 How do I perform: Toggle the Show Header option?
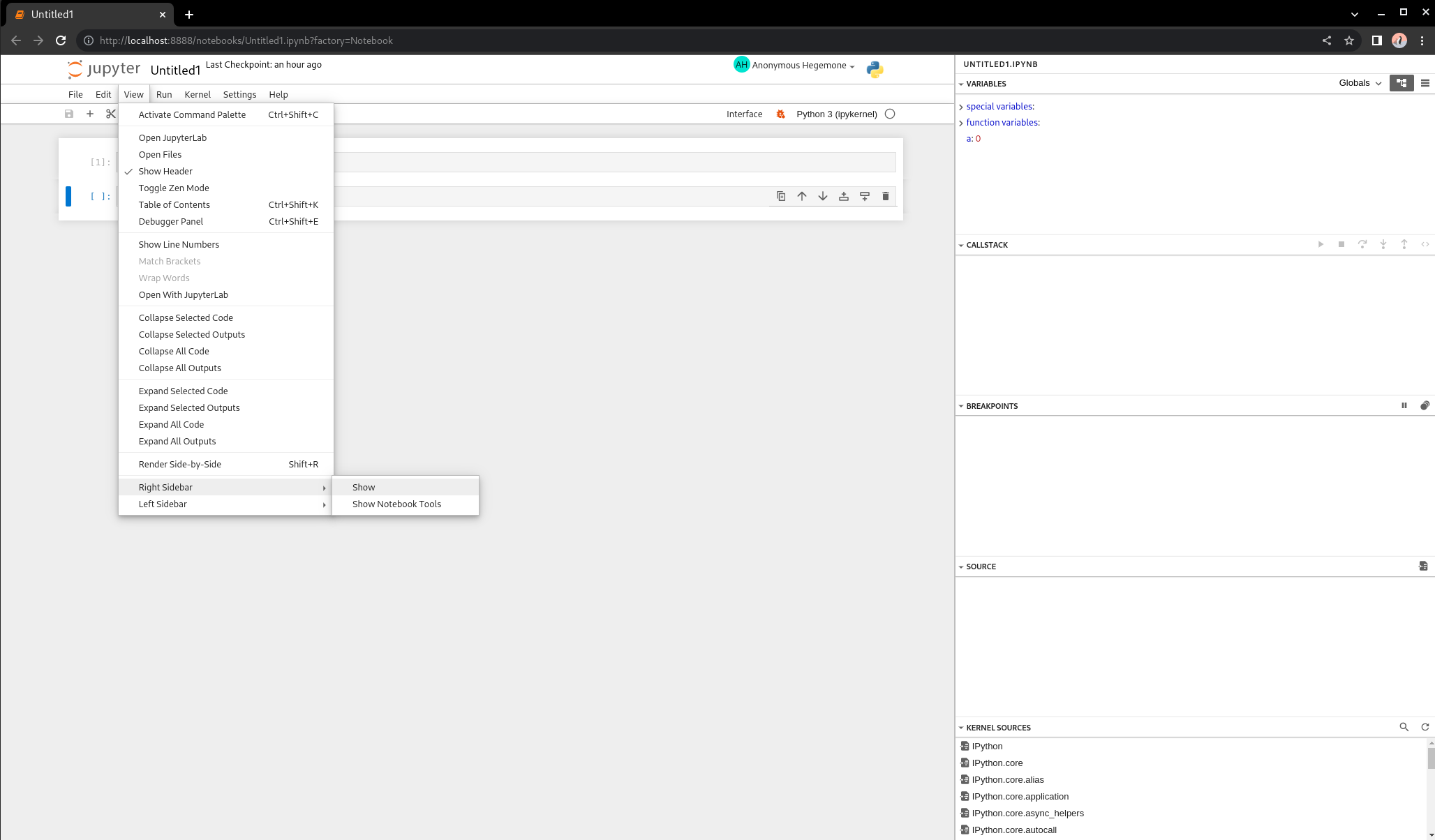pyautogui.click(x=165, y=172)
